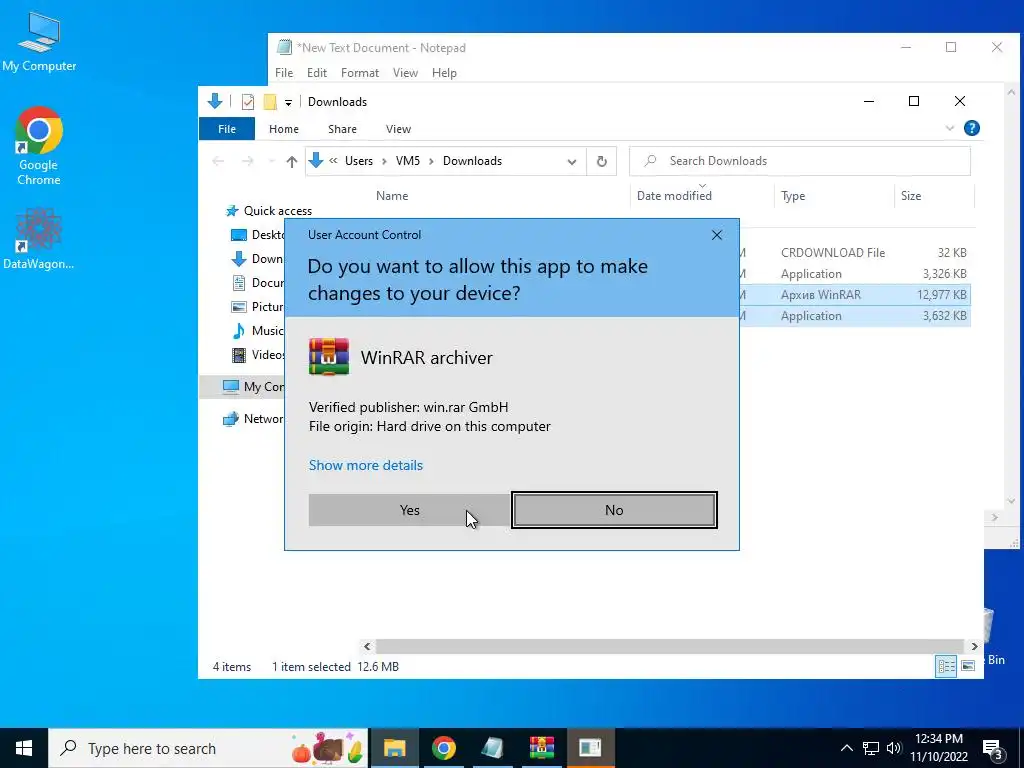Switch to Large icons view in status bar
Screen dimensions: 1024x768
pos(968,666)
